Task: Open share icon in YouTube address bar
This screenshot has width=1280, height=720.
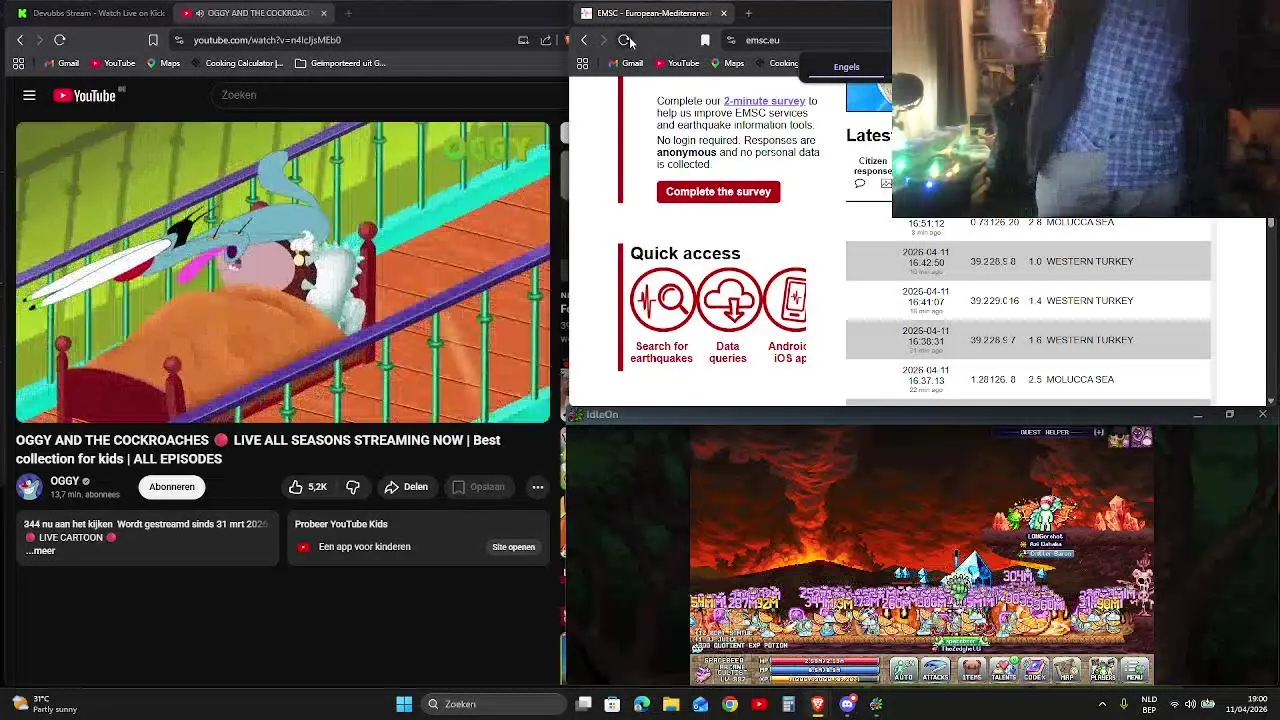Action: pyautogui.click(x=546, y=40)
